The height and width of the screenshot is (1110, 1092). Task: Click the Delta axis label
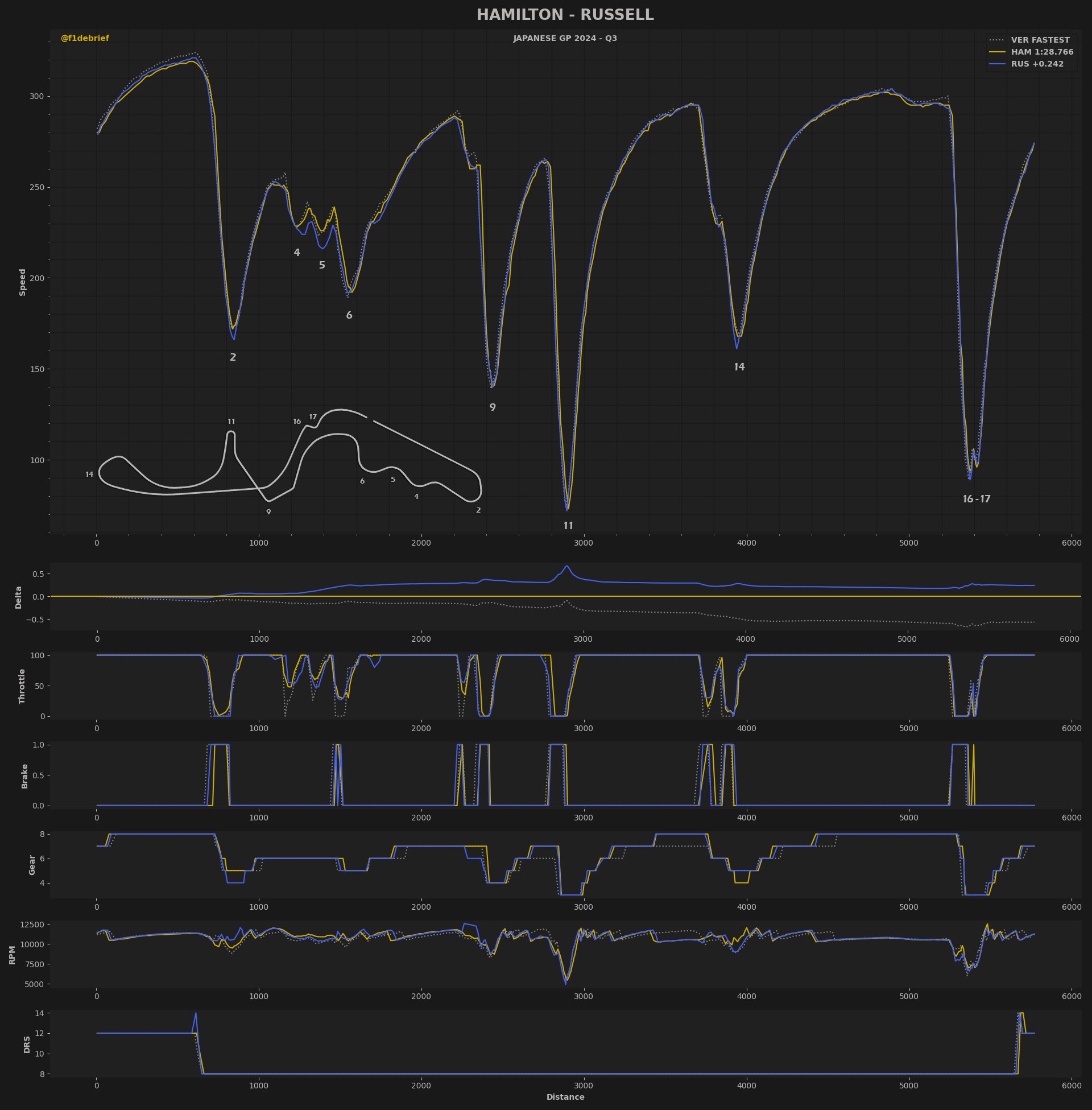pos(18,597)
